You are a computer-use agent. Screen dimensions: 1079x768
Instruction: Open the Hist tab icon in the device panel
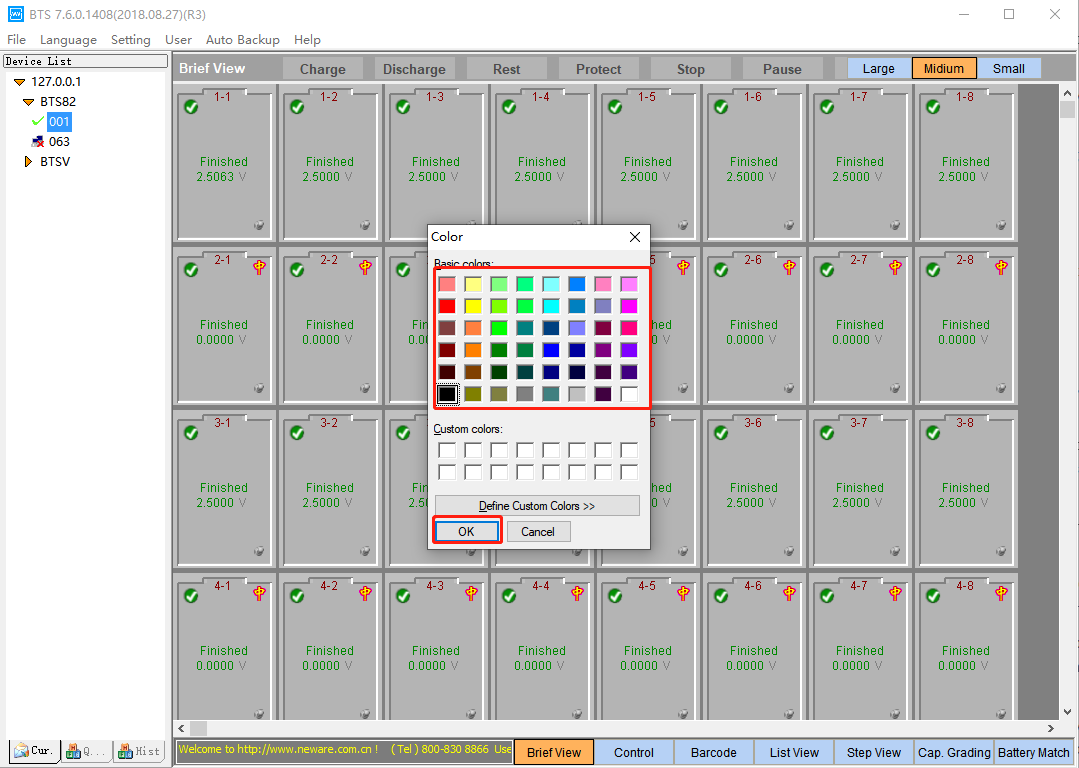pyautogui.click(x=125, y=751)
